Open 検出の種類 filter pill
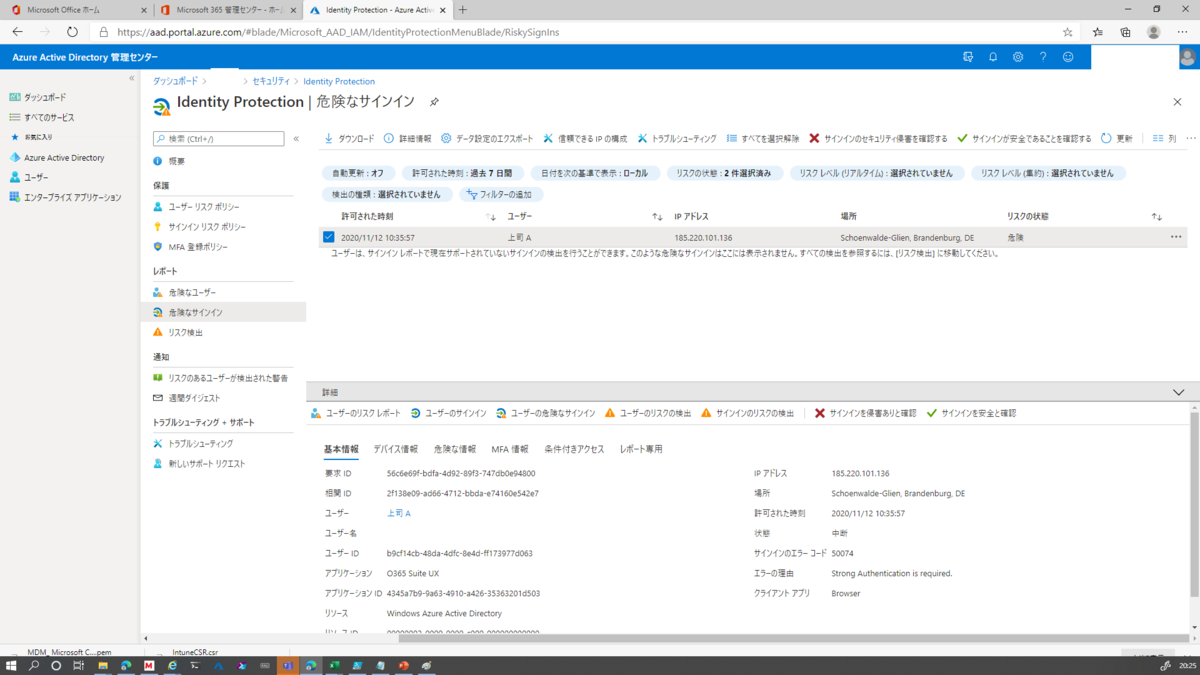1200x675 pixels. [x=387, y=194]
